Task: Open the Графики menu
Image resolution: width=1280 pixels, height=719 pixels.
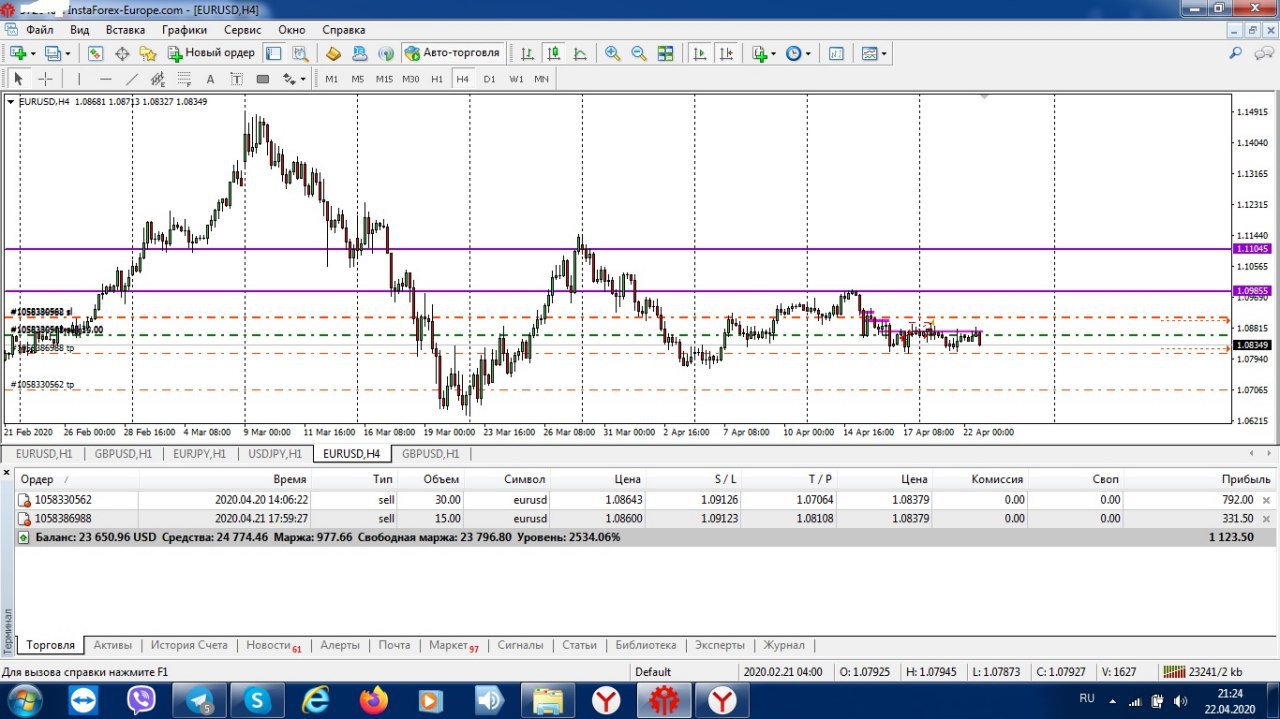Action: (184, 30)
